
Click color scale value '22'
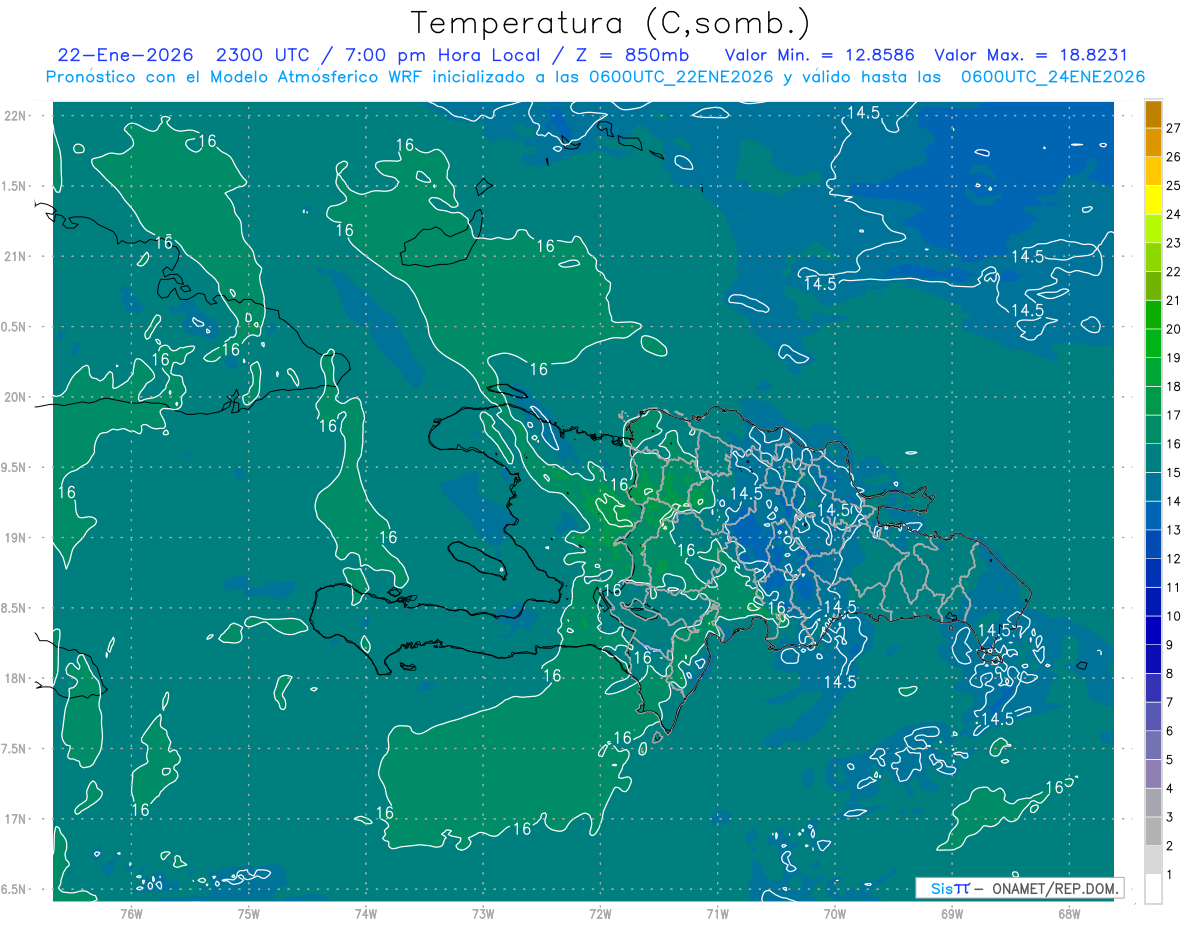coord(1174,271)
